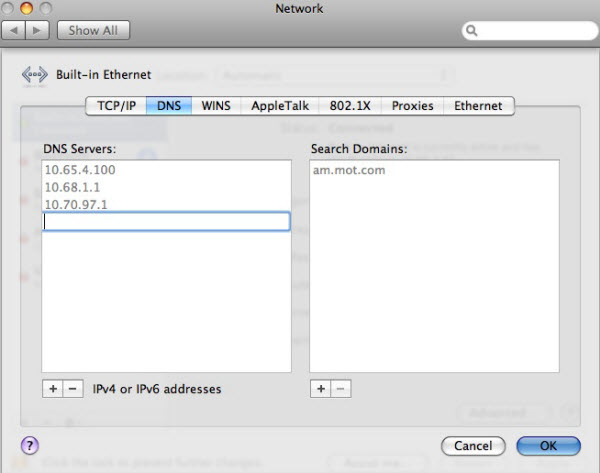Viewport: 600px width, 473px height.
Task: Open the WINS tab
Action: 216,105
